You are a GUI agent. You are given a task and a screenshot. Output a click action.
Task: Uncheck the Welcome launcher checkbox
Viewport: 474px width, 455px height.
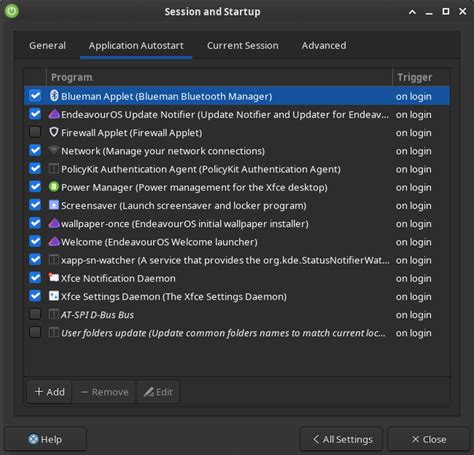point(35,242)
